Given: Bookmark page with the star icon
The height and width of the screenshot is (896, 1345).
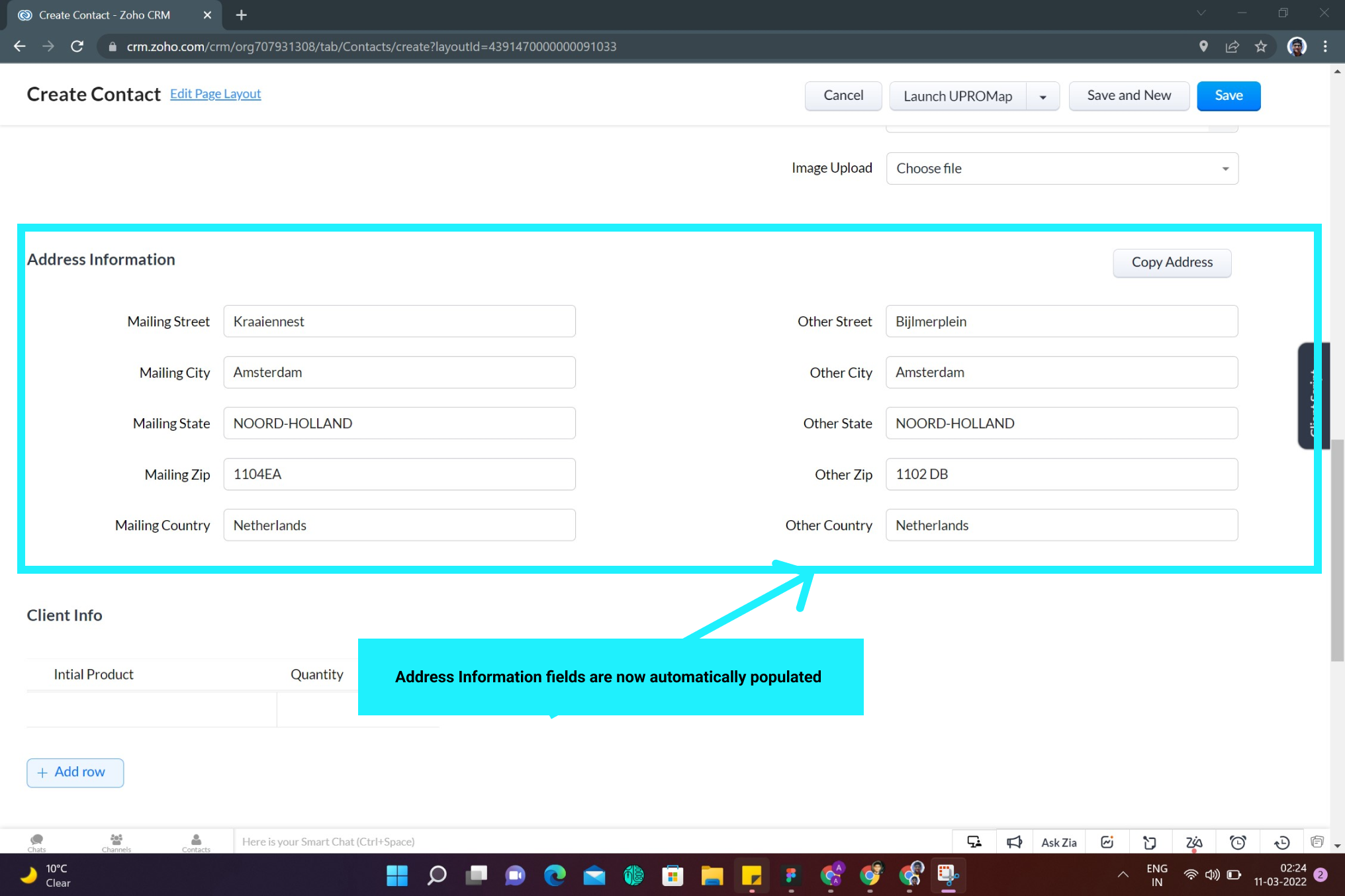Looking at the screenshot, I should click(x=1260, y=46).
